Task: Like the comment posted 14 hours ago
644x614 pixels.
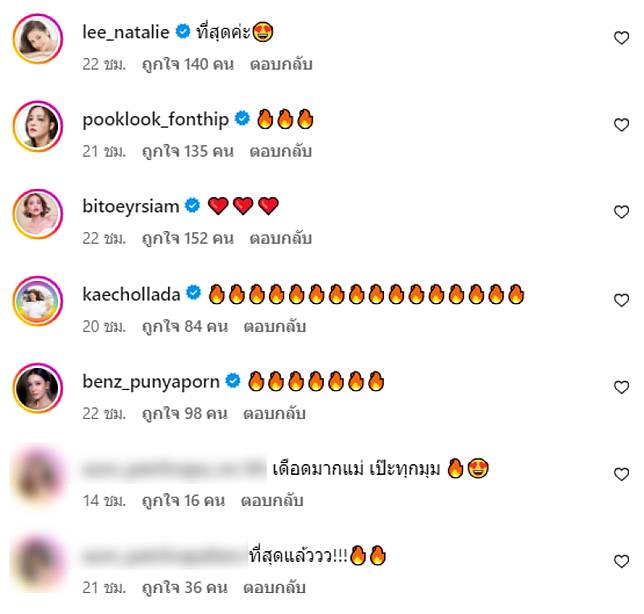Action: pos(621,474)
